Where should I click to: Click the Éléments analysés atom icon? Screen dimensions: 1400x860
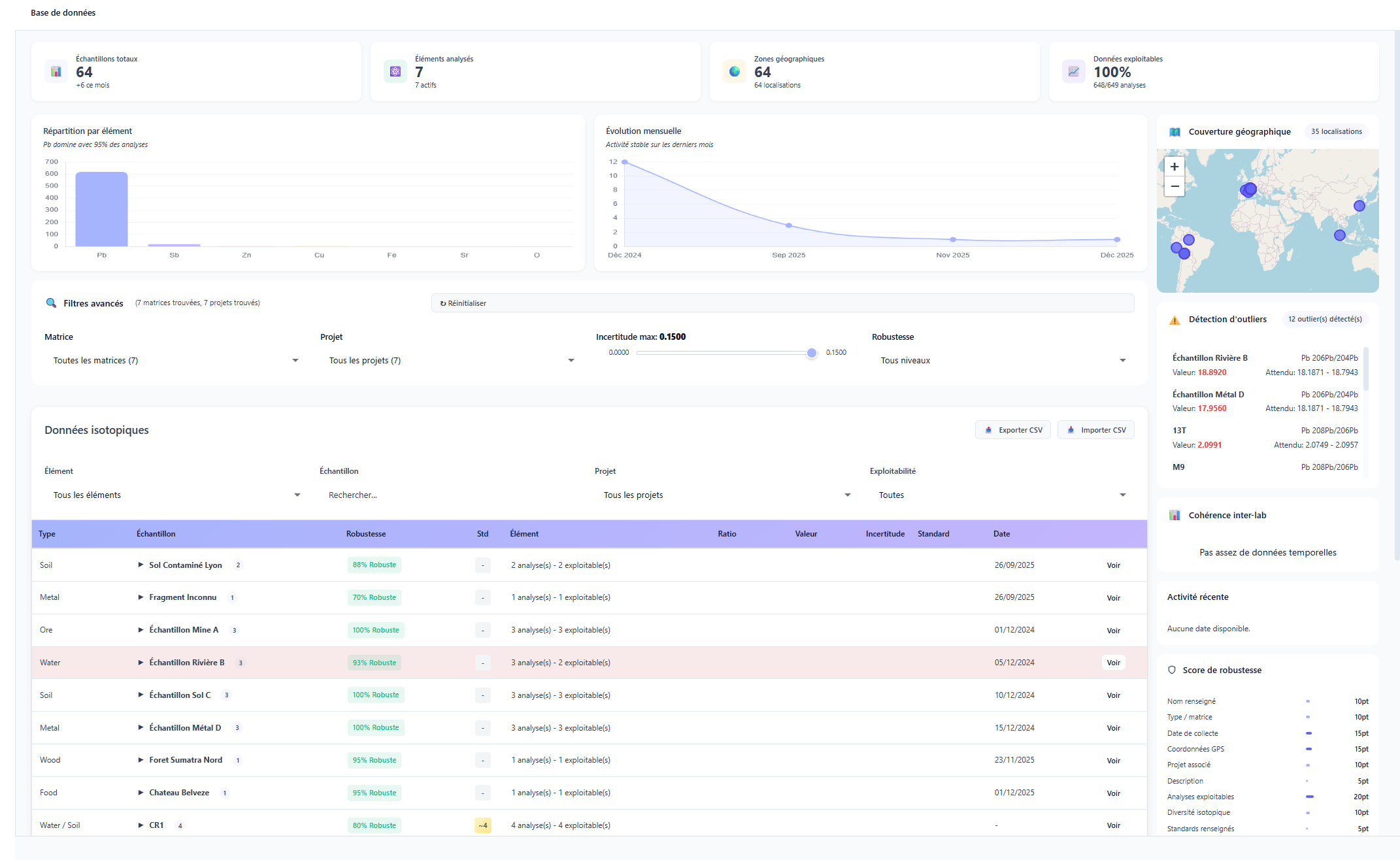click(395, 71)
